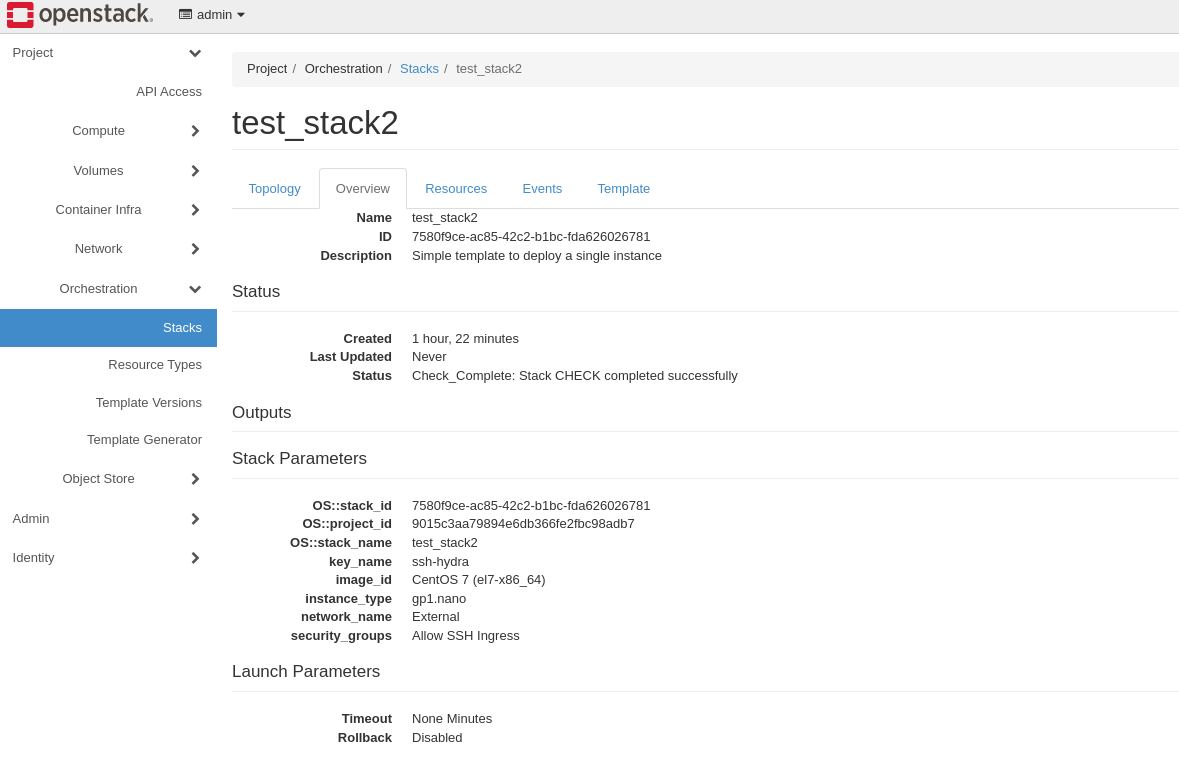Expand the Object Store section

pos(195,479)
